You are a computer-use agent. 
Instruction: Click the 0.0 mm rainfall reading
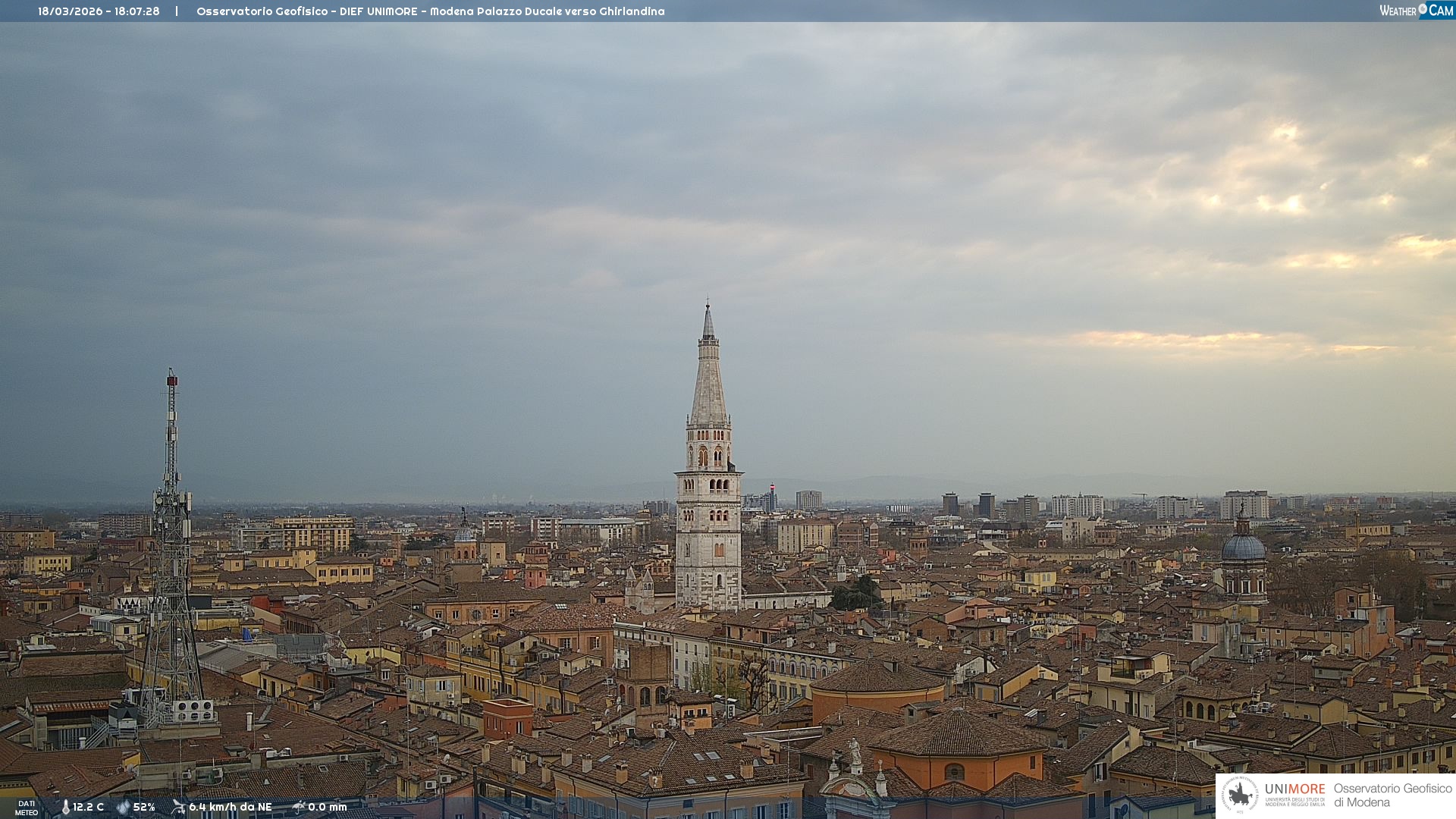point(327,808)
